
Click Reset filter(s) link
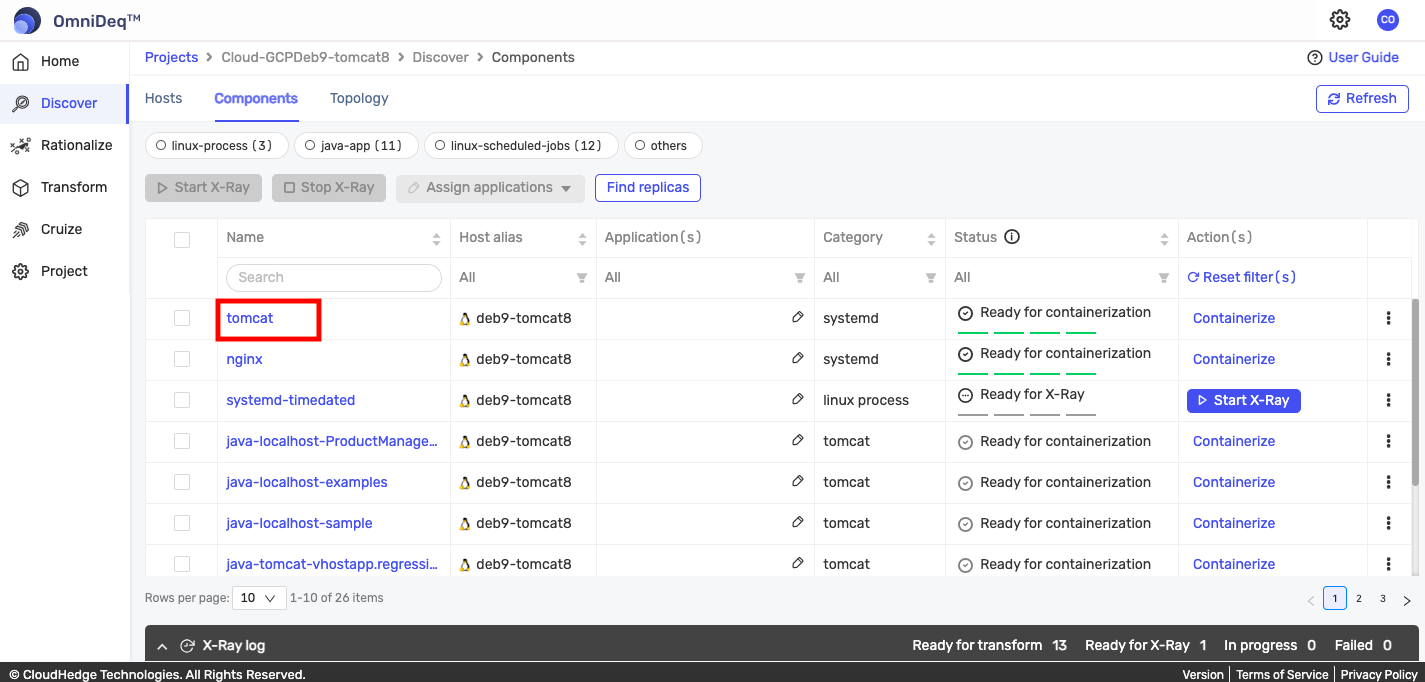(x=1241, y=277)
